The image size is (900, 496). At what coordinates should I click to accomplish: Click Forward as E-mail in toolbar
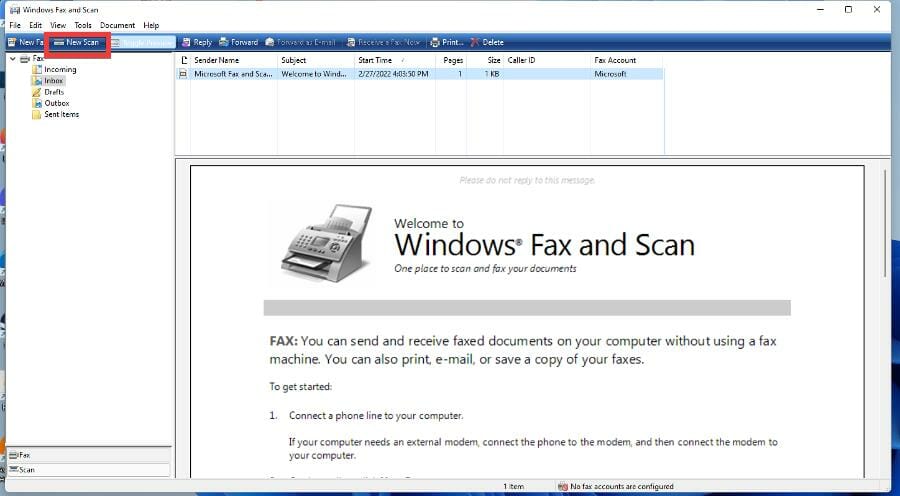pyautogui.click(x=301, y=42)
